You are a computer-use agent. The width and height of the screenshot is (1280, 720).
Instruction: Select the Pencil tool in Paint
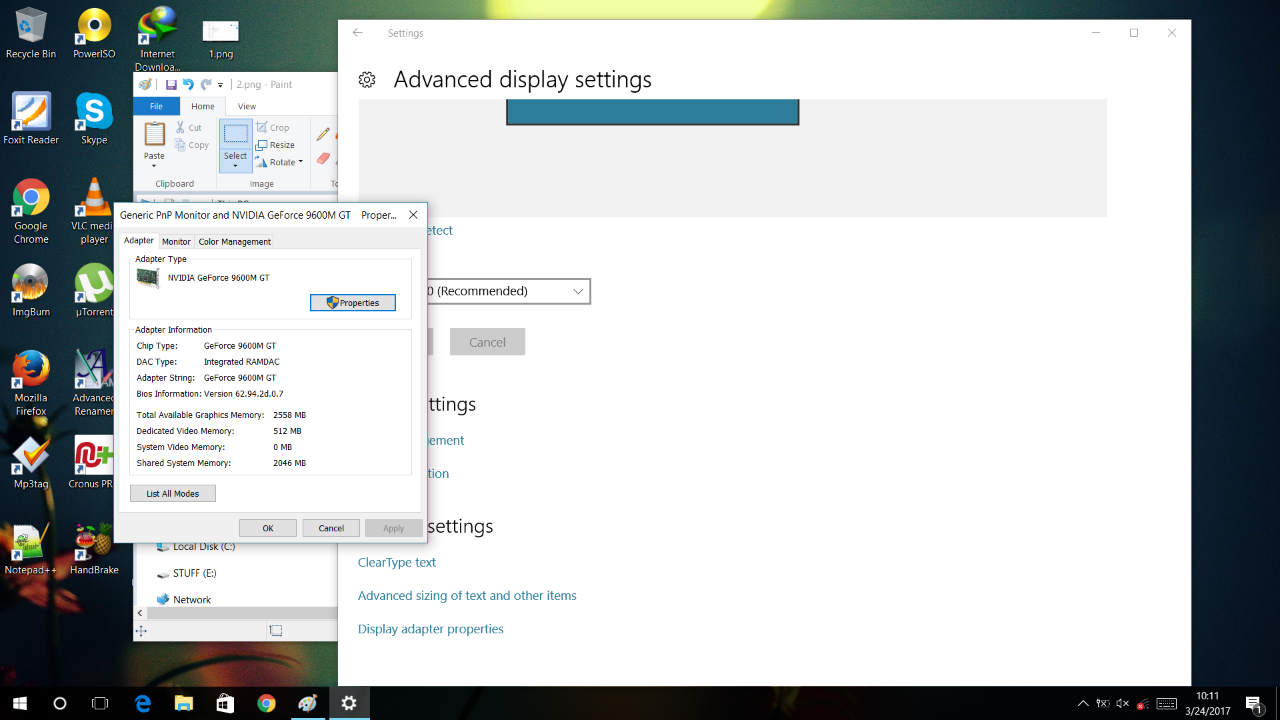(x=323, y=134)
